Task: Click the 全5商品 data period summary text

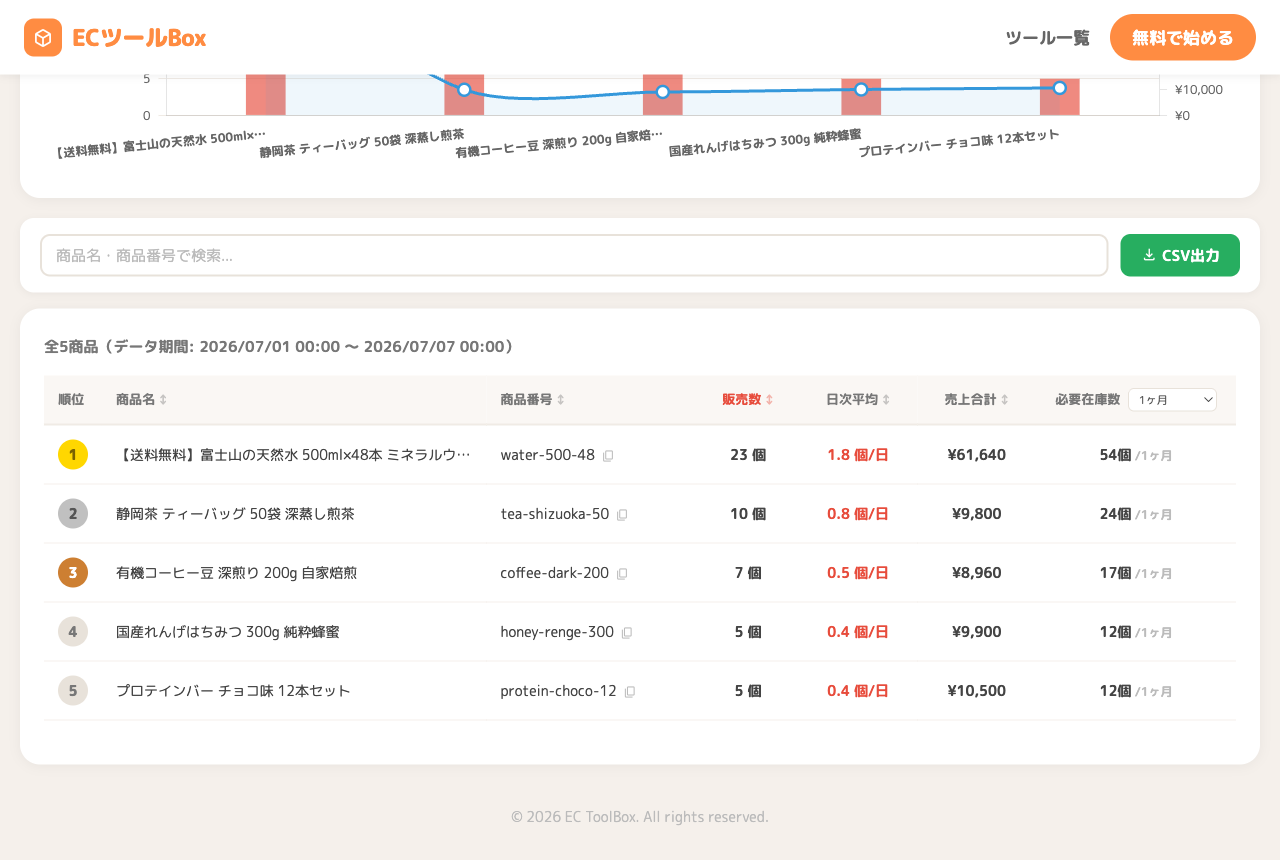Action: pyautogui.click(x=281, y=347)
